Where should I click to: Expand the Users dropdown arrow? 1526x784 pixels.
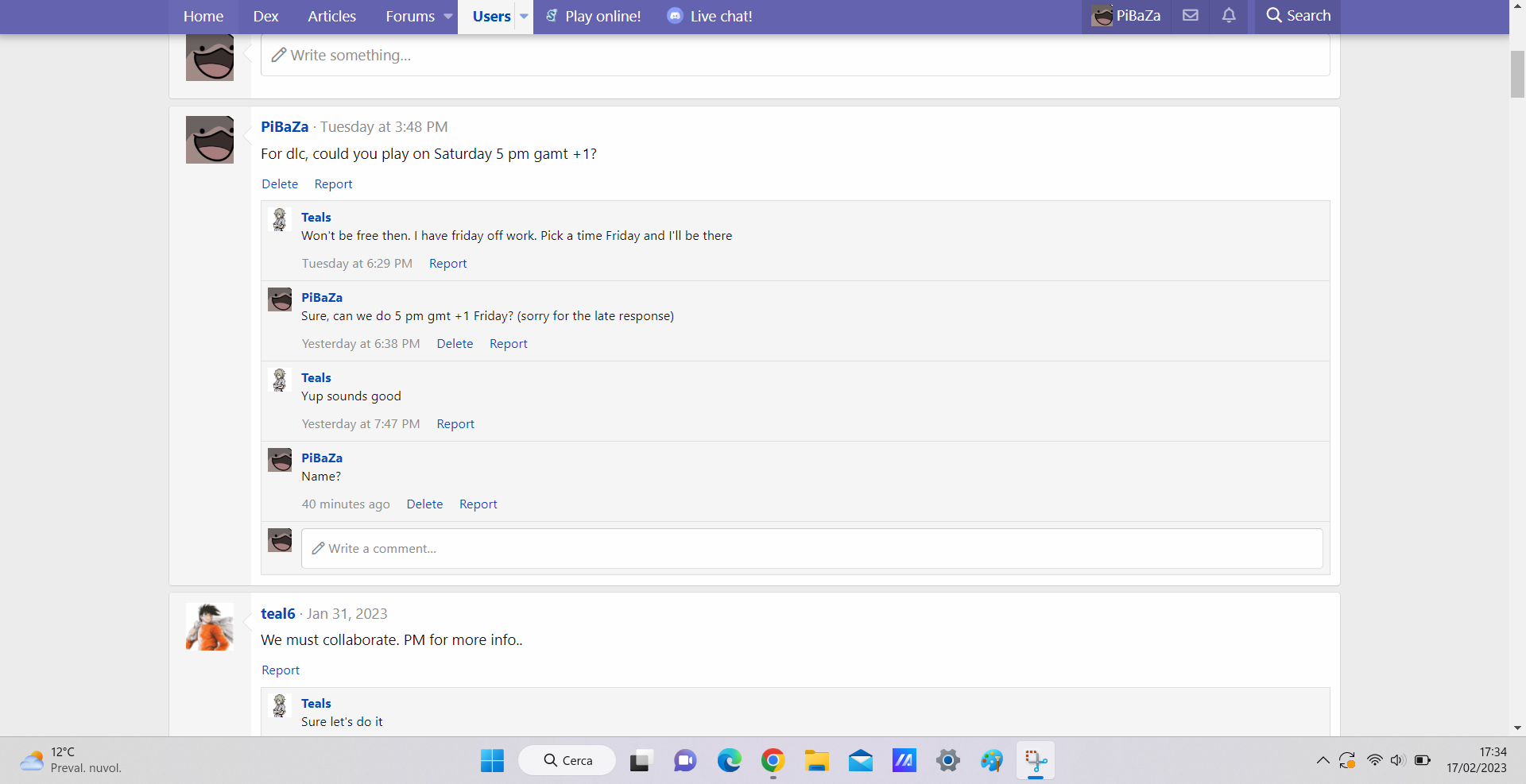pos(524,16)
